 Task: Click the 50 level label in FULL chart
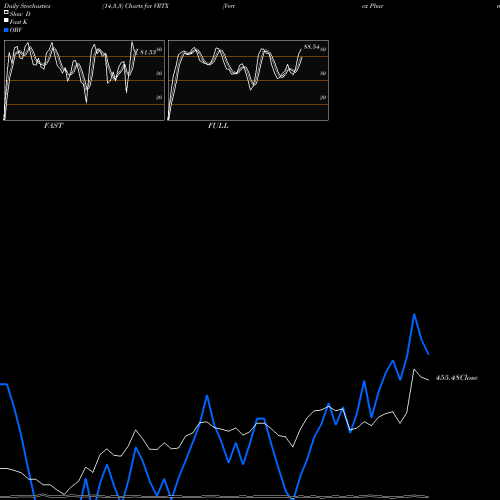tap(323, 73)
